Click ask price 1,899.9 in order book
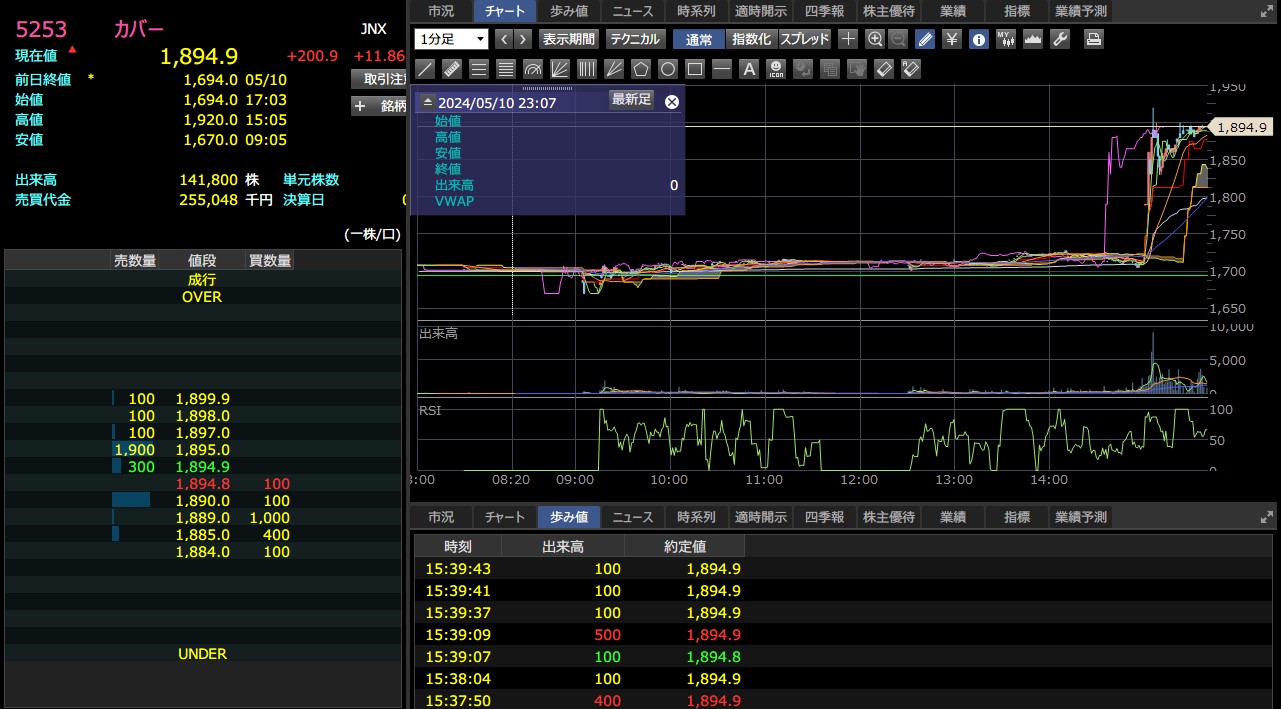Screen dimensions: 1281x709 click(x=203, y=399)
